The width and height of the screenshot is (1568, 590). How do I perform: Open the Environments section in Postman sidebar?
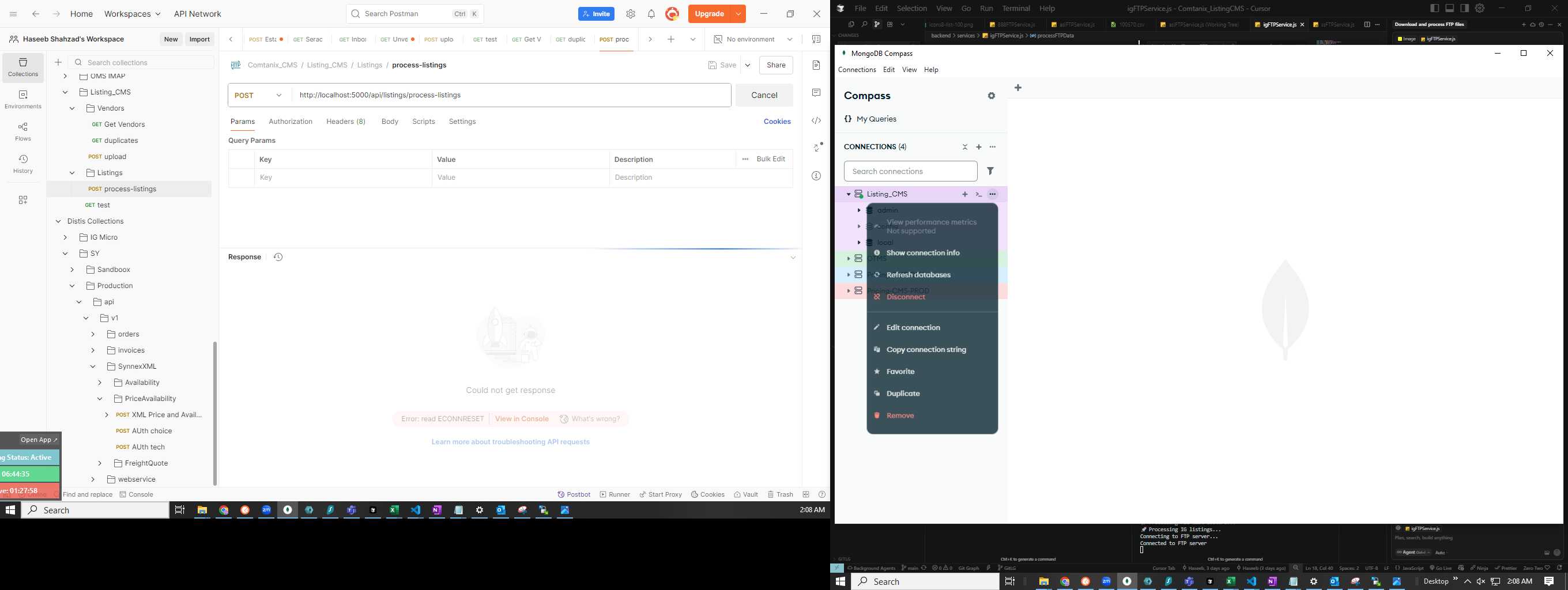23,99
